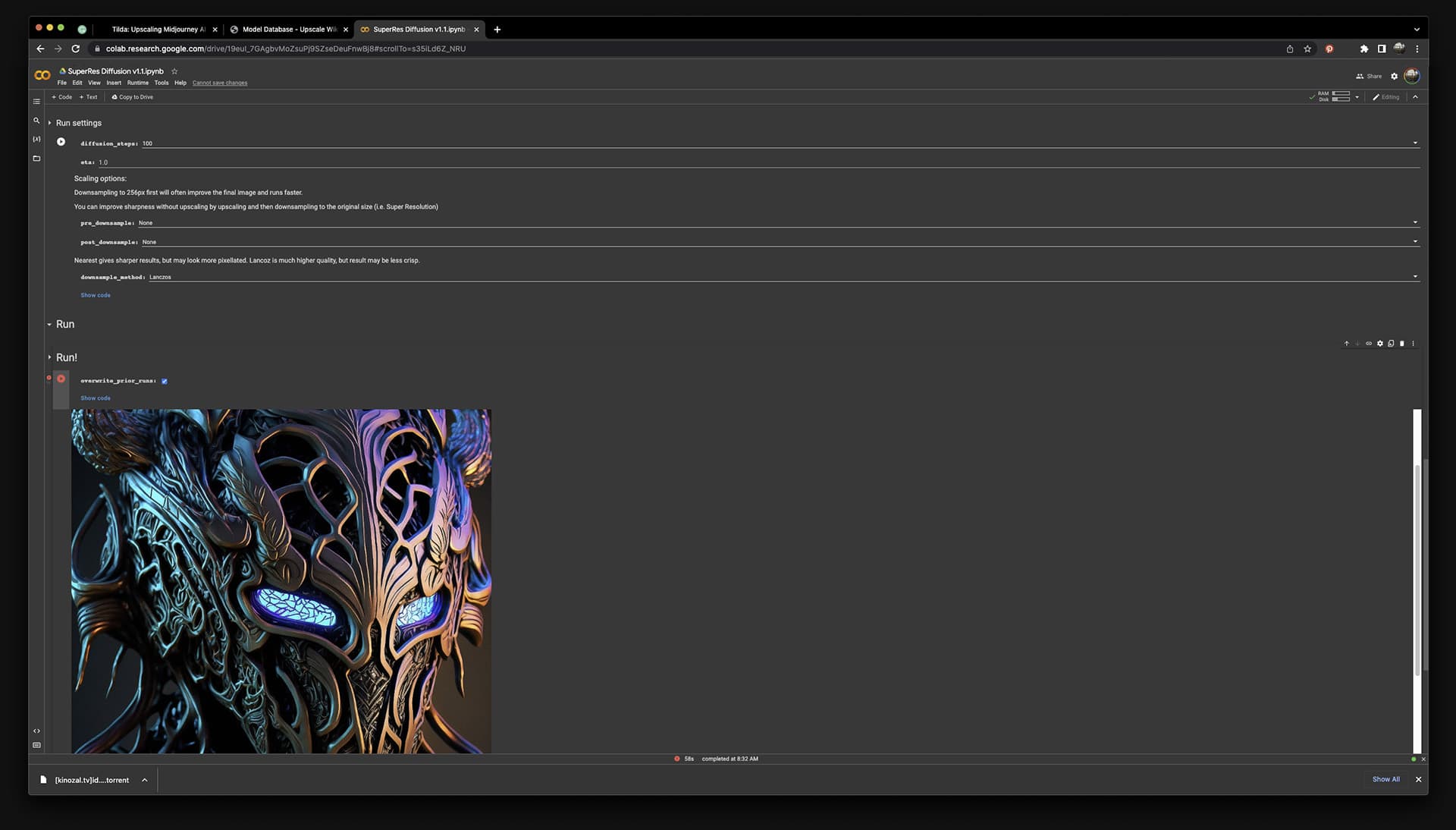Image resolution: width=1456 pixels, height=830 pixels.
Task: Open the Insert menu
Action: coord(114,83)
